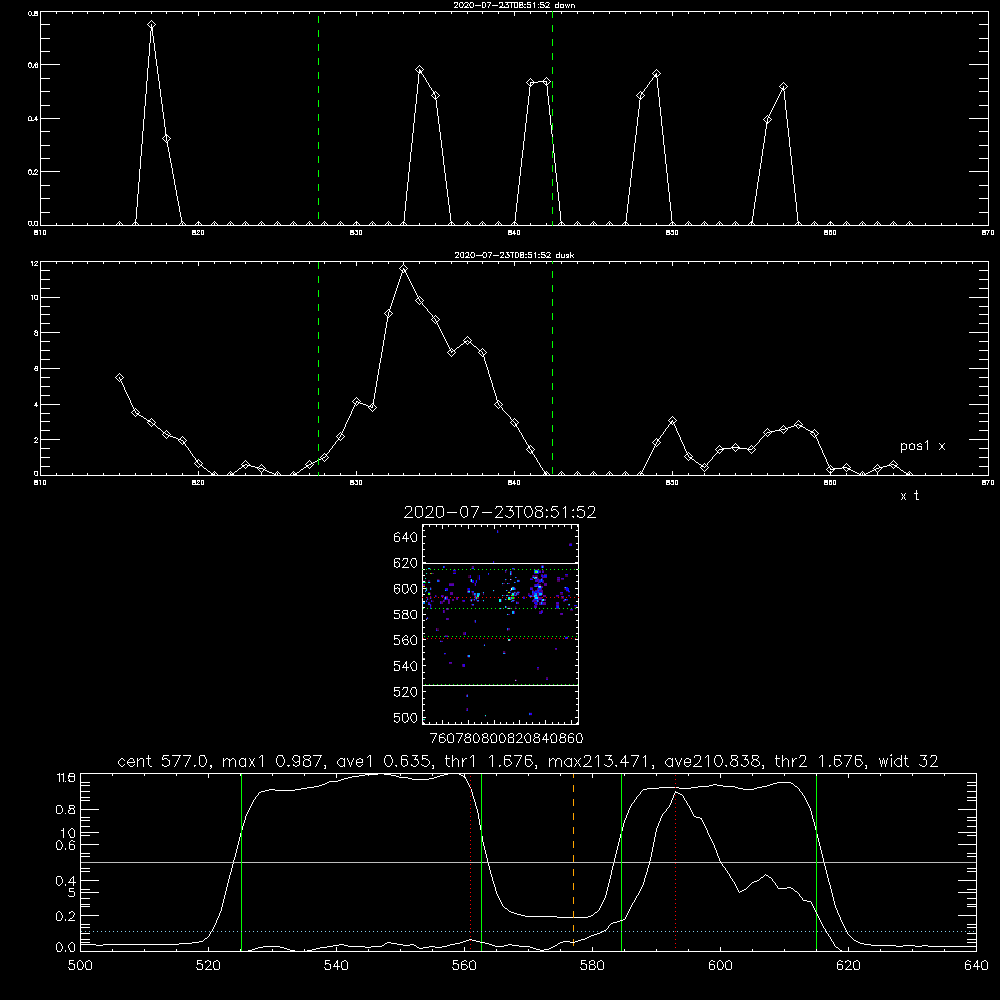
Task: Select the tallest peak marker in the dawn plot
Action: point(151,25)
